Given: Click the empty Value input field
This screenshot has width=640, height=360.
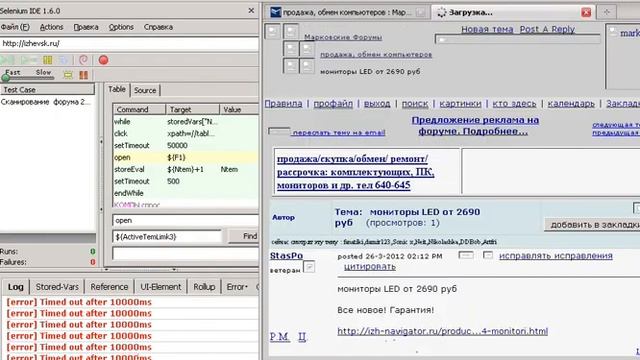Looking at the screenshot, I should tap(186, 253).
